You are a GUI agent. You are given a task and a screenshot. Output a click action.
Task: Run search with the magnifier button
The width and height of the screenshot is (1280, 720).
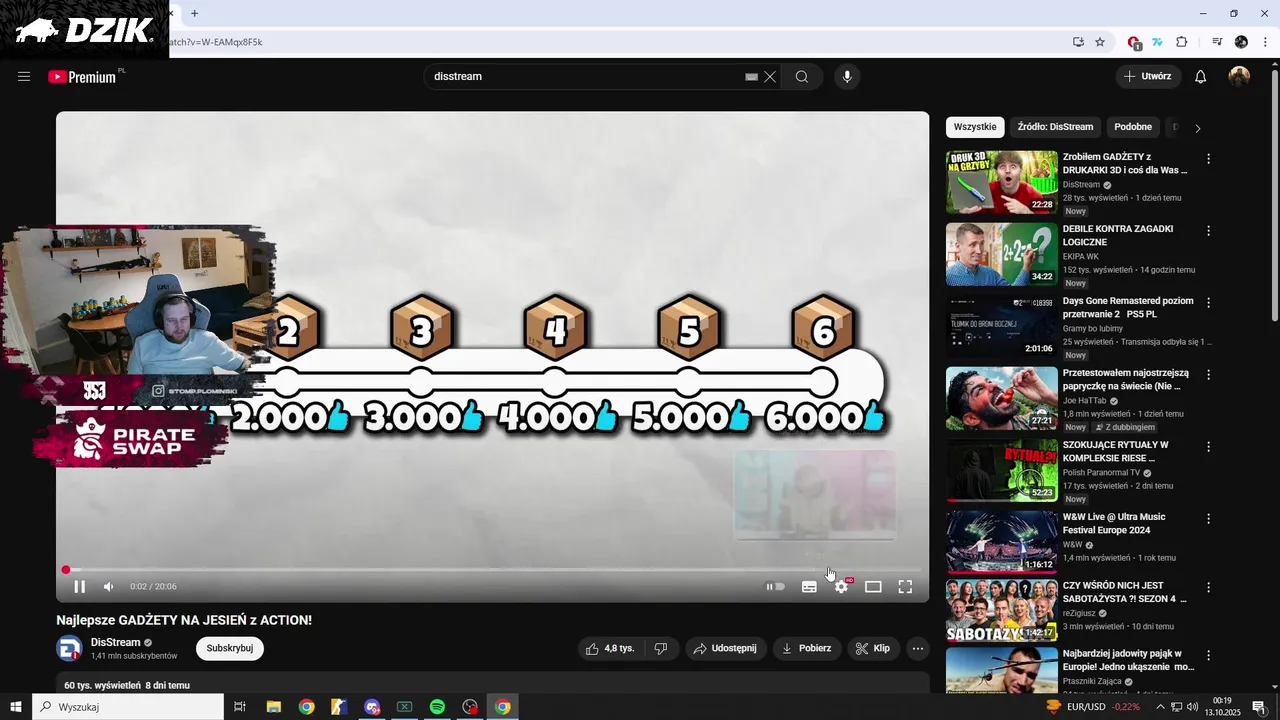click(802, 77)
